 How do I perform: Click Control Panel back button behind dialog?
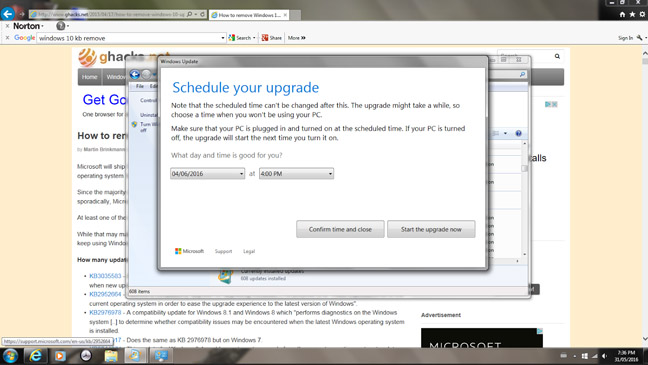pyautogui.click(x=134, y=74)
